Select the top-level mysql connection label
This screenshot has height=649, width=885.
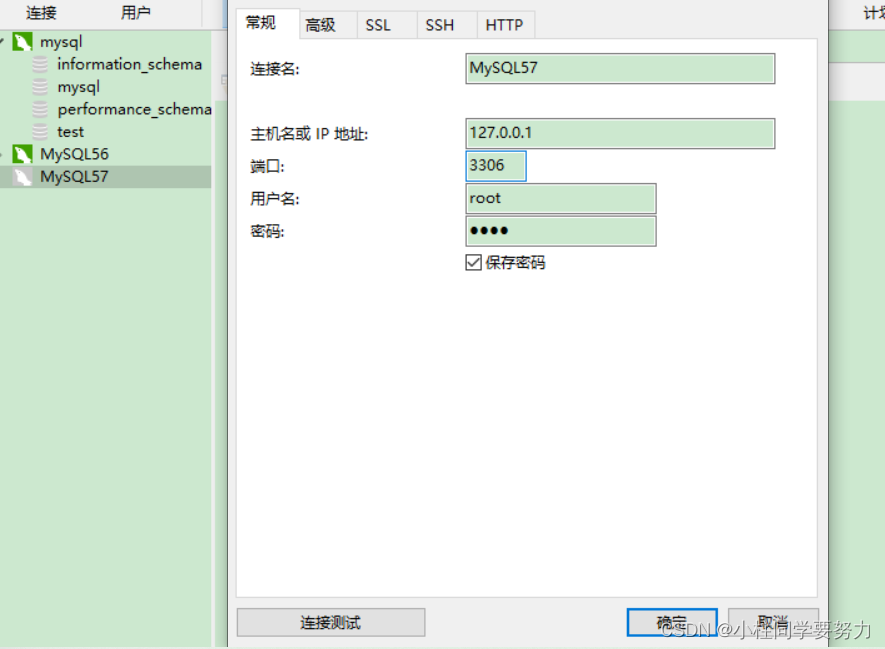61,42
